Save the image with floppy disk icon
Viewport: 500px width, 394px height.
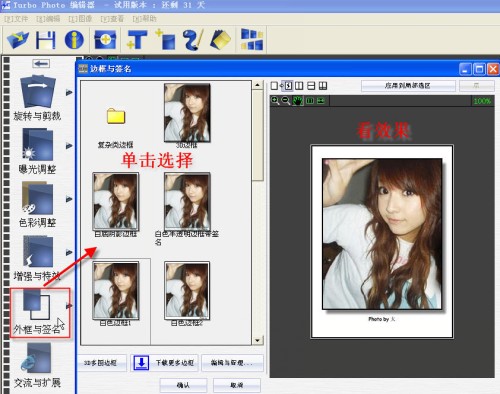click(x=46, y=40)
